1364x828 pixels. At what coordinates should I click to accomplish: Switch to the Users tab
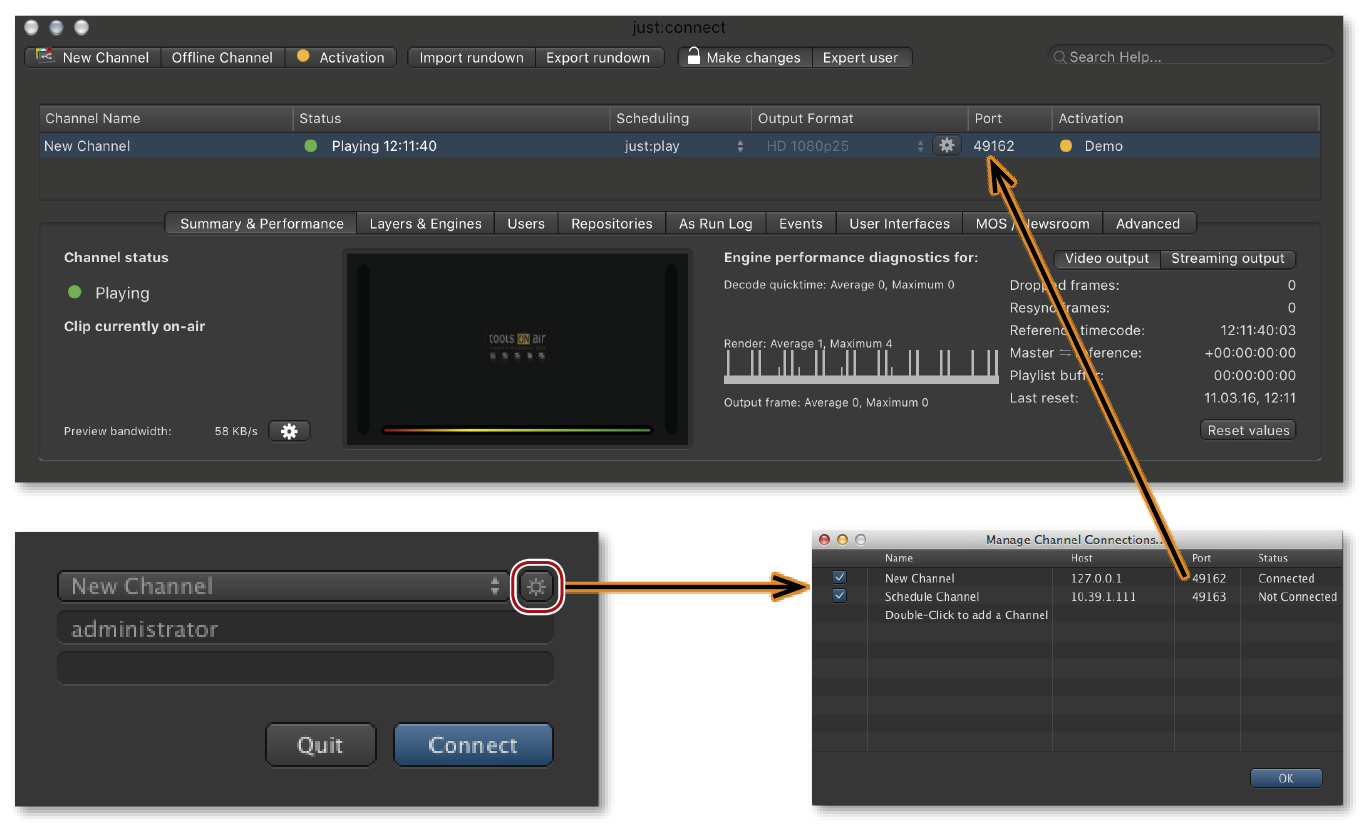526,224
